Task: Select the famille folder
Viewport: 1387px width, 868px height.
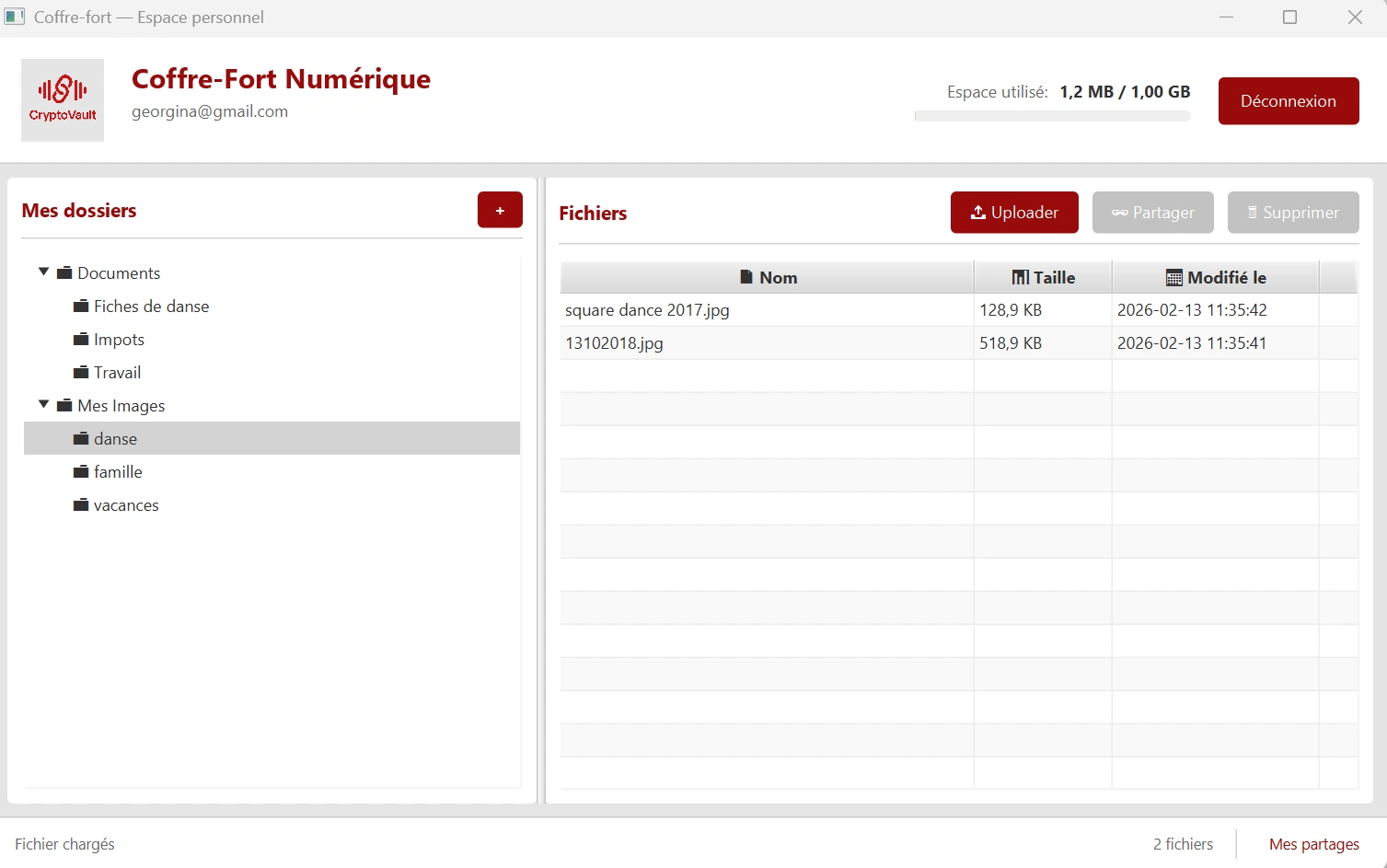Action: [118, 471]
